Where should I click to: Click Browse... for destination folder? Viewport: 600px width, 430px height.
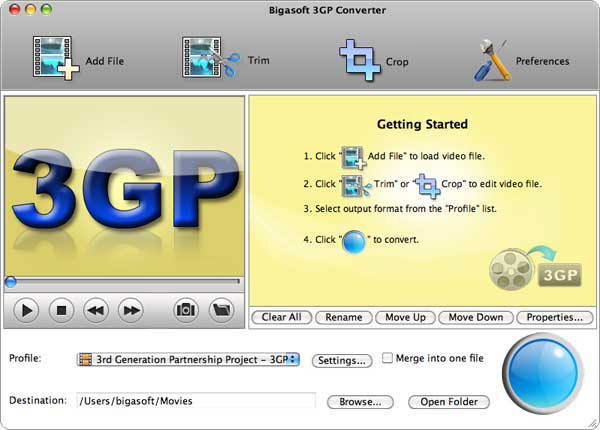pyautogui.click(x=360, y=402)
